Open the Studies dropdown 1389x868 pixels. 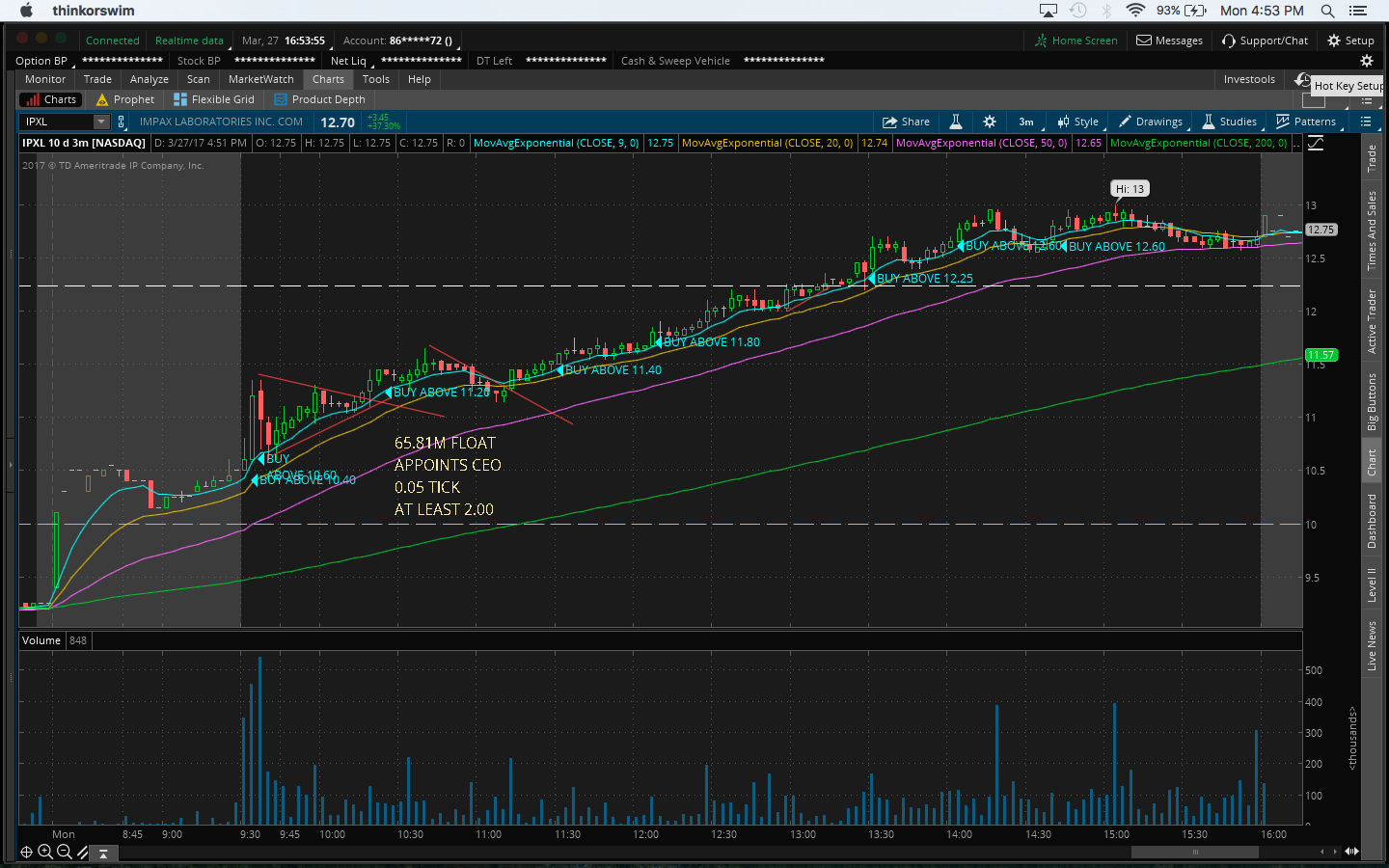pyautogui.click(x=1230, y=122)
